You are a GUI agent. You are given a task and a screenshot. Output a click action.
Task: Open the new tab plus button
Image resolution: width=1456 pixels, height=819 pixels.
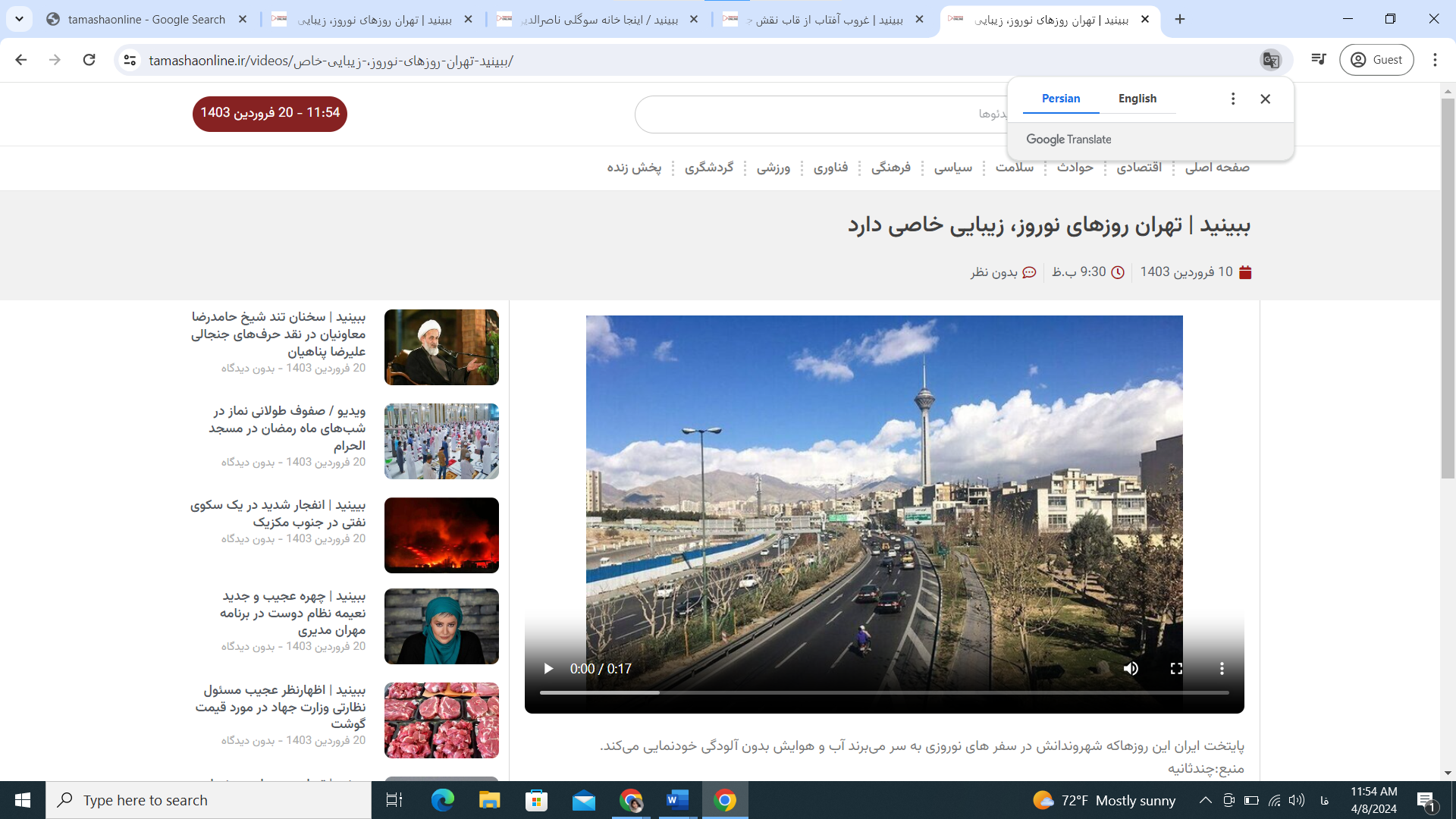click(x=1180, y=19)
